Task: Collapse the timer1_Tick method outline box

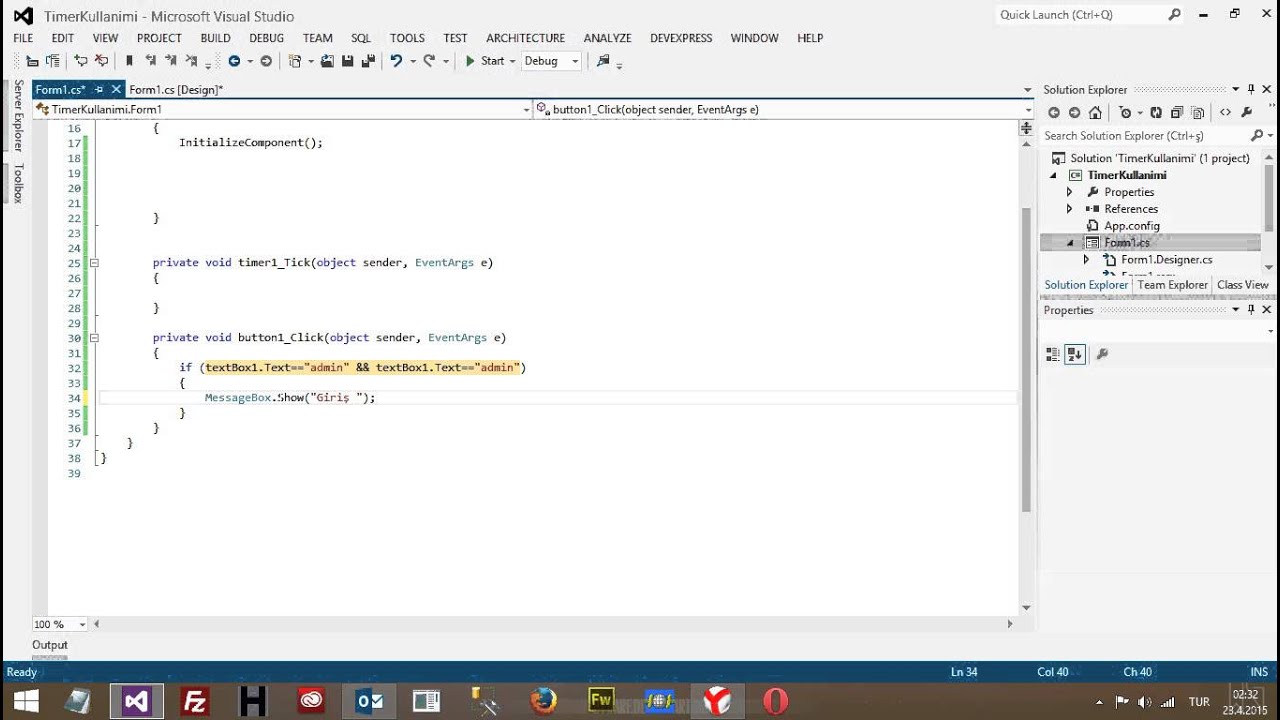Action: pyautogui.click(x=94, y=263)
